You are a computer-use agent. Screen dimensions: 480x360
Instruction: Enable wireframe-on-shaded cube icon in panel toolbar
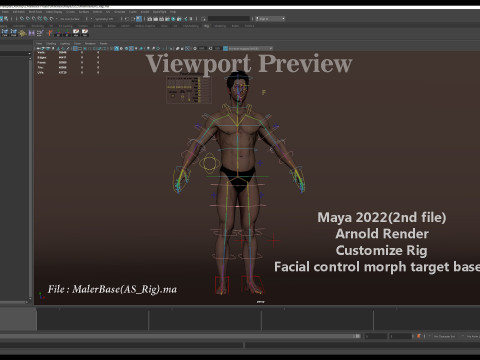point(126,48)
